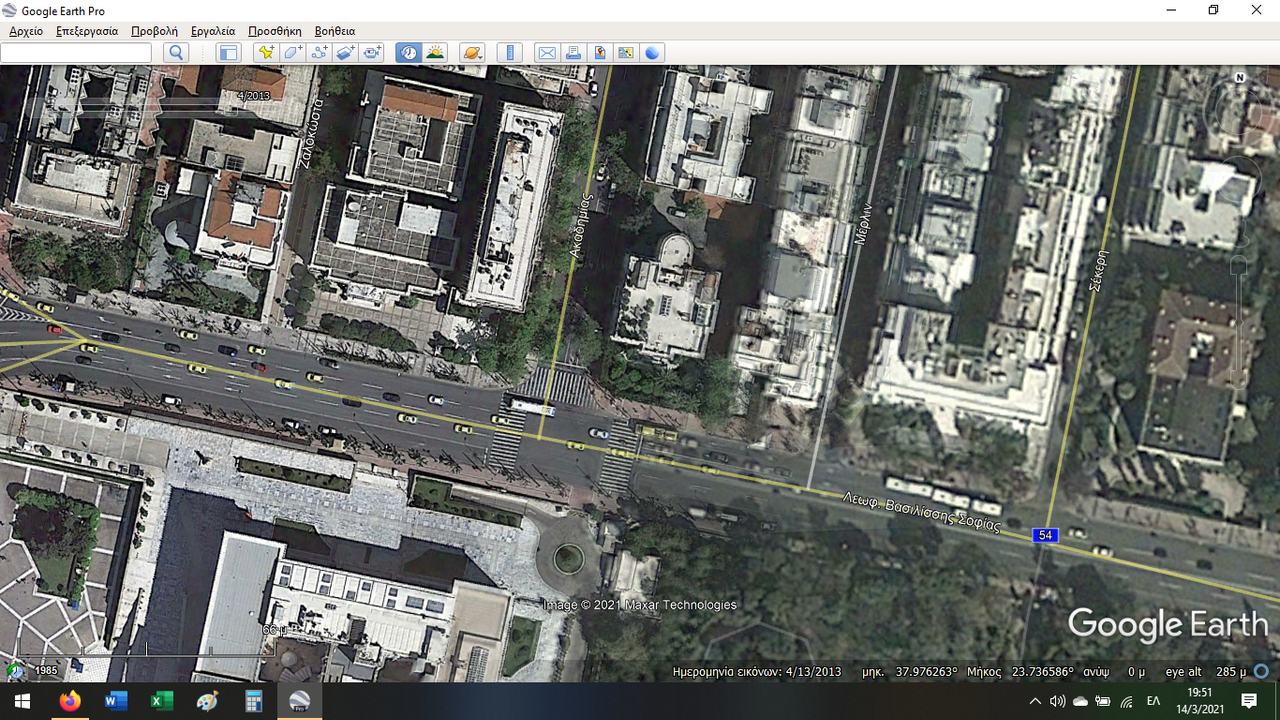Click Google Earth Pro taskbar icon
Image resolution: width=1280 pixels, height=720 pixels.
click(299, 701)
